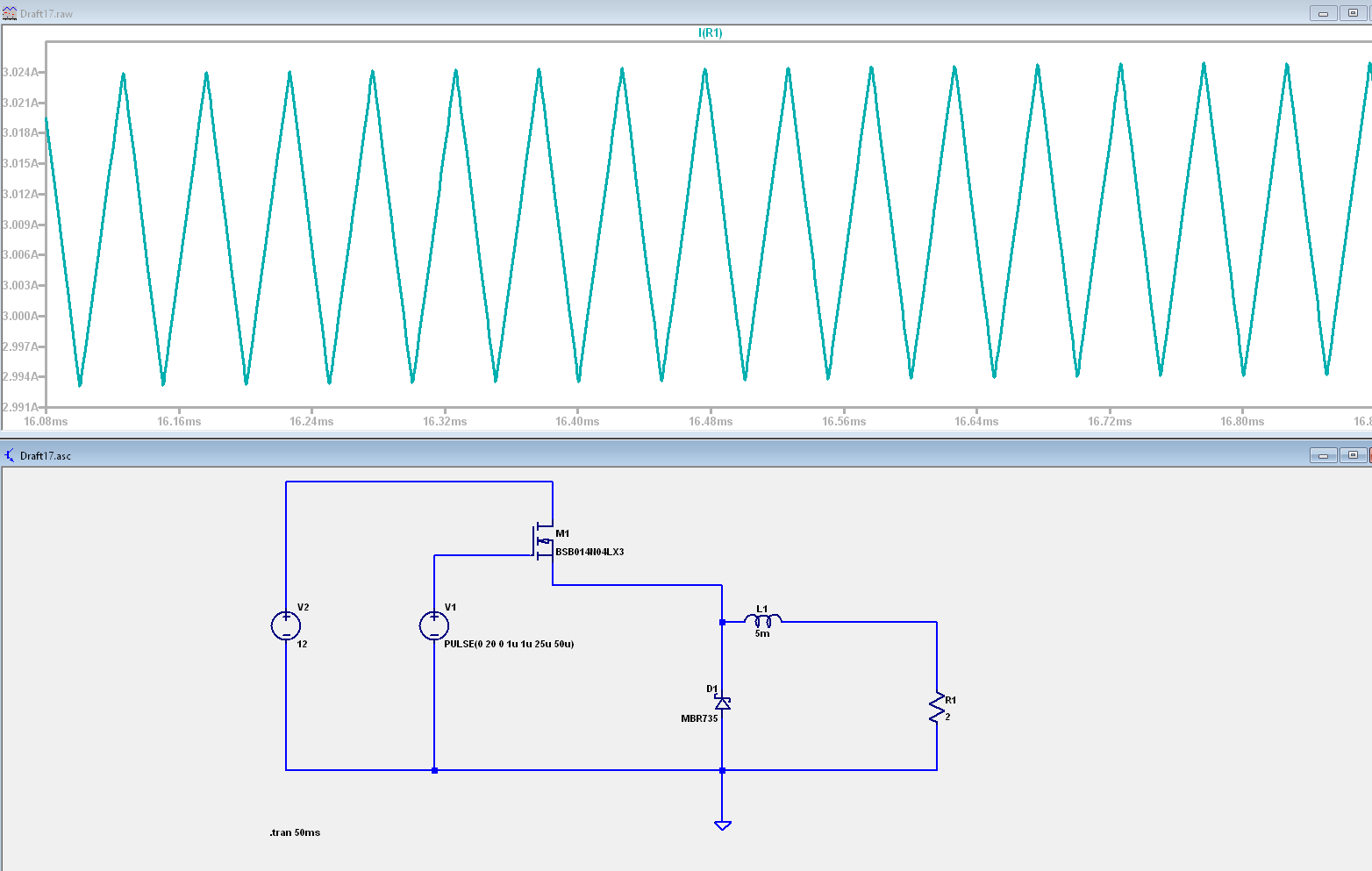
Task: Click the .tran 50ms simulation directive
Action: pos(295,832)
